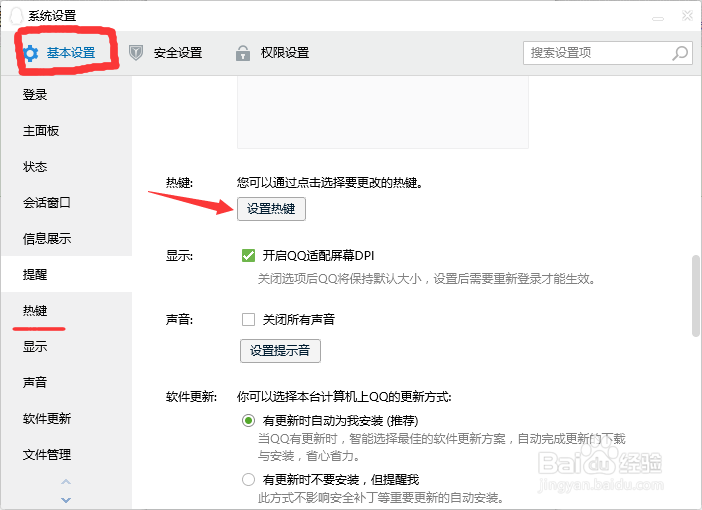
Task: Switch to the 安全设置 tab
Action: click(x=165, y=53)
